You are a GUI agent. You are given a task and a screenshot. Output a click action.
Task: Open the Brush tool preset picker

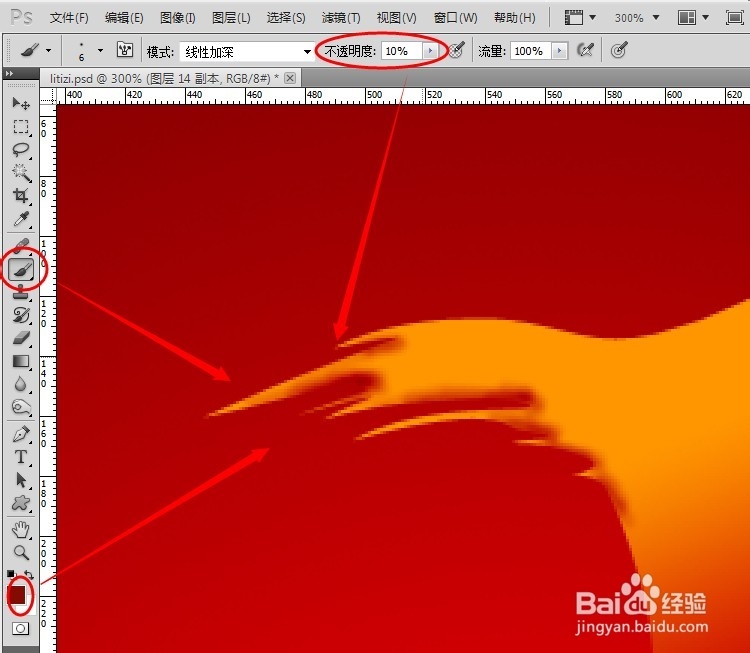(36, 50)
